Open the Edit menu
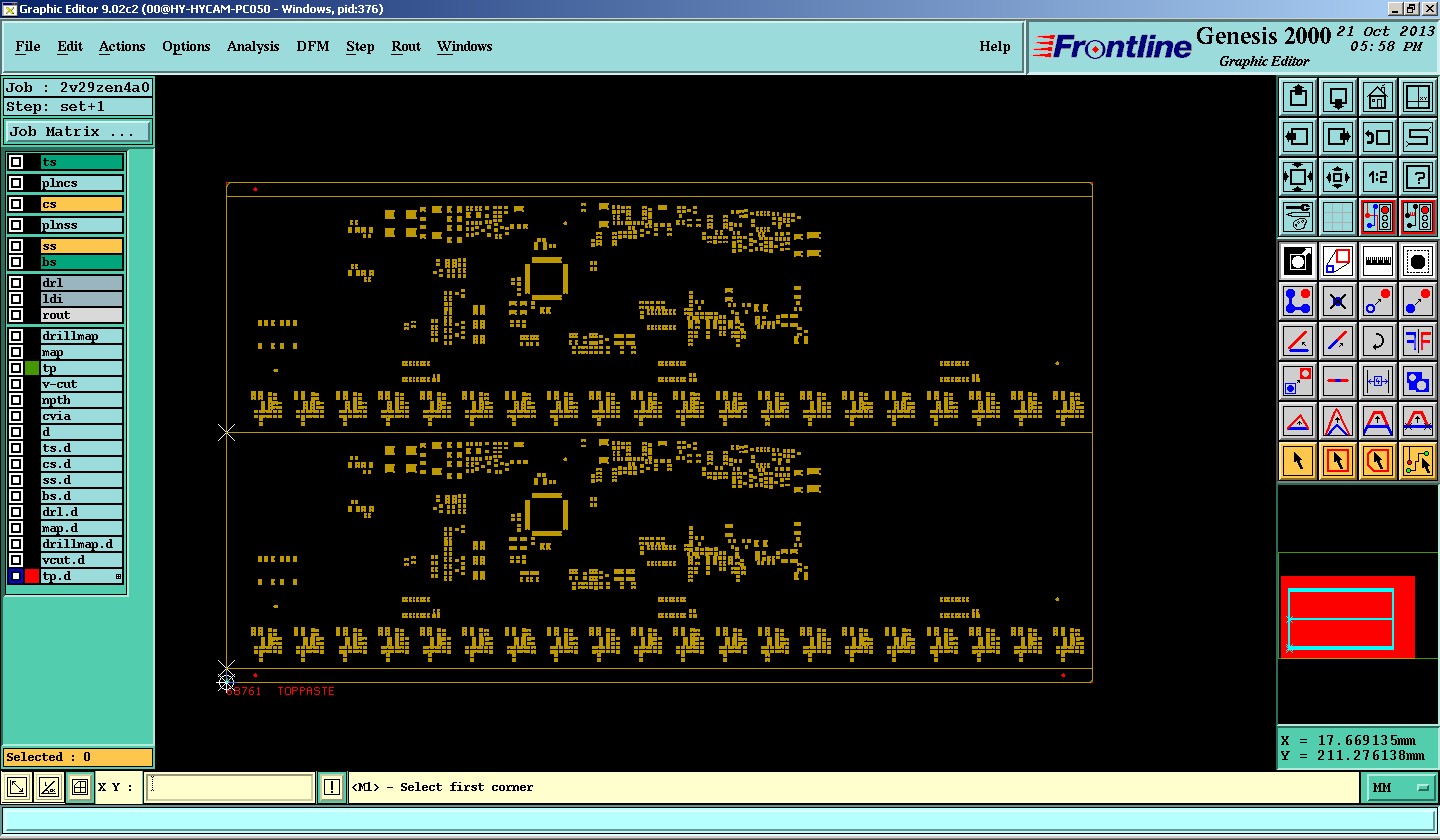1440x840 pixels. tap(70, 46)
